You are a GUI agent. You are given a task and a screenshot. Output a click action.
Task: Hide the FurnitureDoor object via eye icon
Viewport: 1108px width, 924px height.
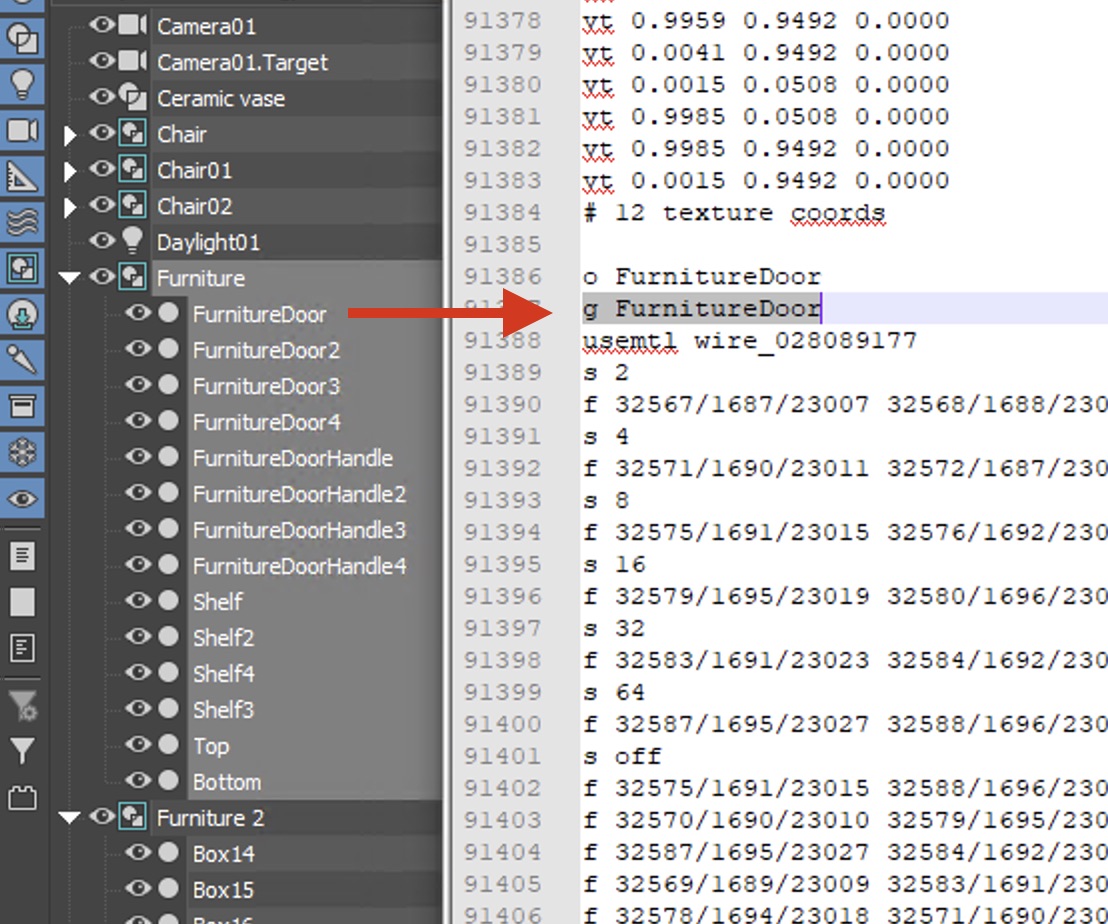[x=138, y=314]
